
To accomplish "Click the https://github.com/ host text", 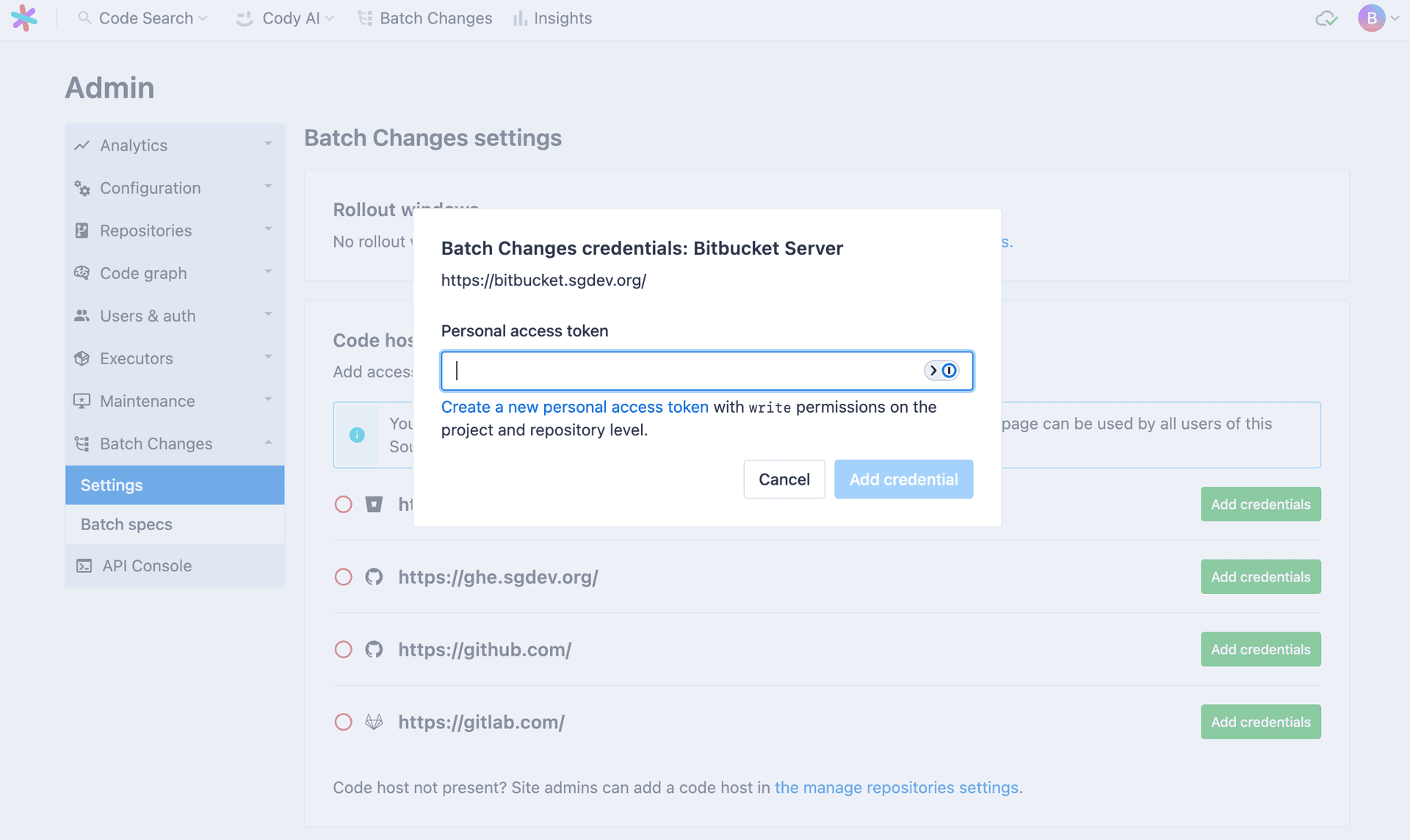I will click(x=485, y=650).
